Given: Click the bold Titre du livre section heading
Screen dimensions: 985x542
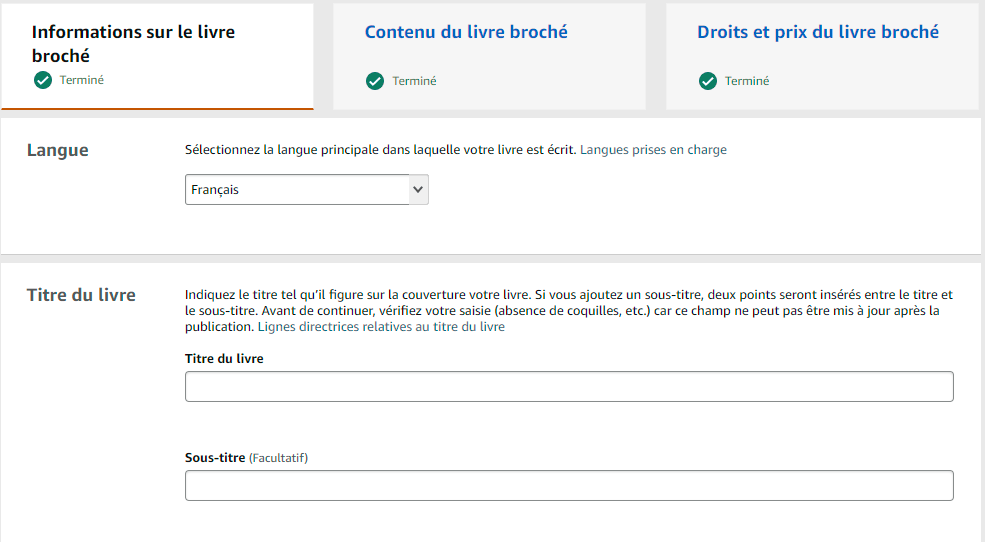Looking at the screenshot, I should pyautogui.click(x=81, y=295).
